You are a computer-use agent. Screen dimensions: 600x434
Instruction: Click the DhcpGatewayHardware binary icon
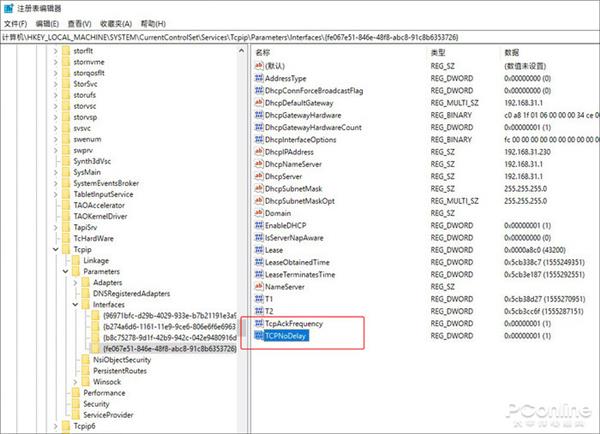[259, 115]
